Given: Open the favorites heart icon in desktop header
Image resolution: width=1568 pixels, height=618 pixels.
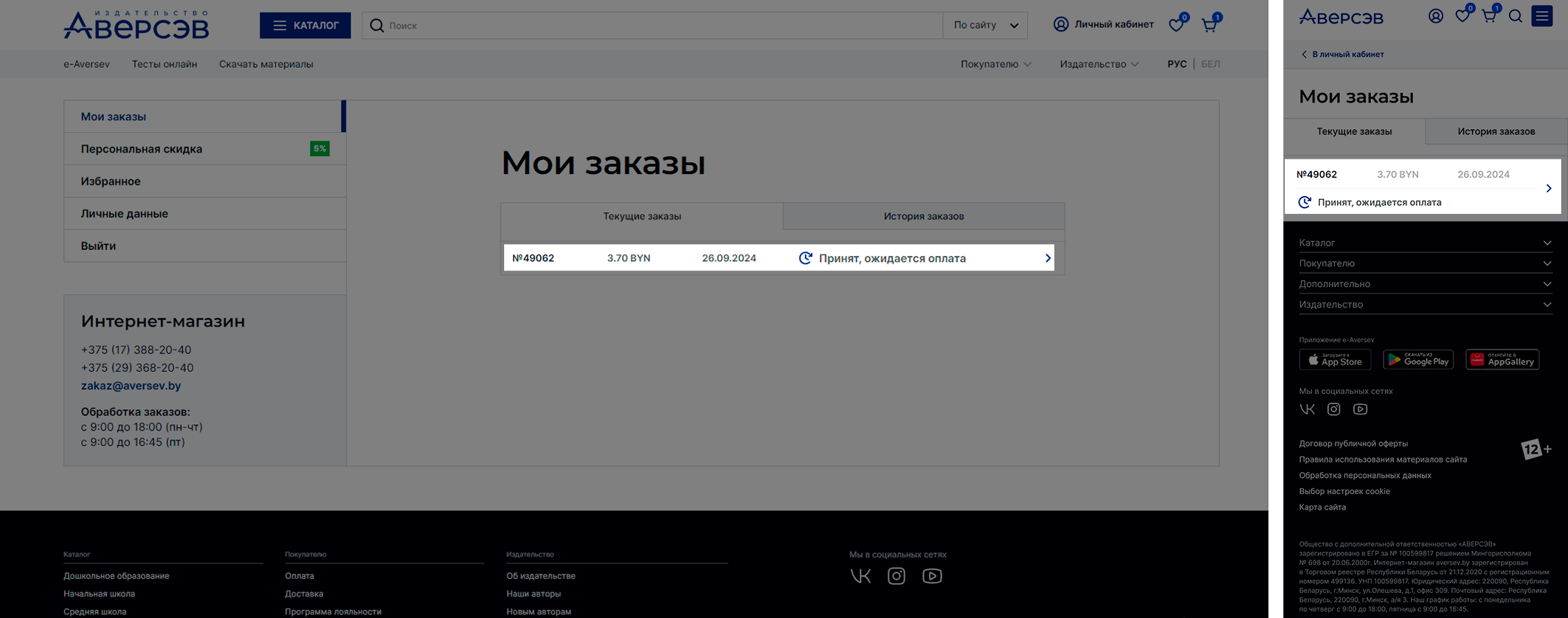Looking at the screenshot, I should (1176, 25).
